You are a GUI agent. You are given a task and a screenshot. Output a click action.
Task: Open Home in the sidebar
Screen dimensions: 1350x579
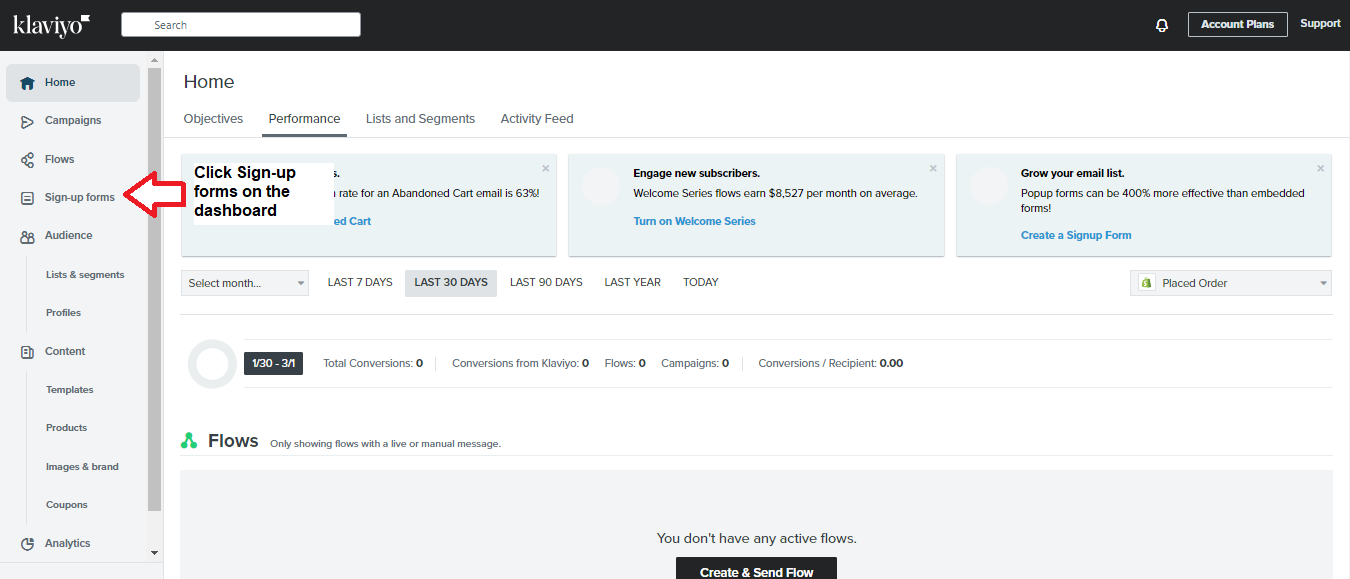(x=73, y=83)
